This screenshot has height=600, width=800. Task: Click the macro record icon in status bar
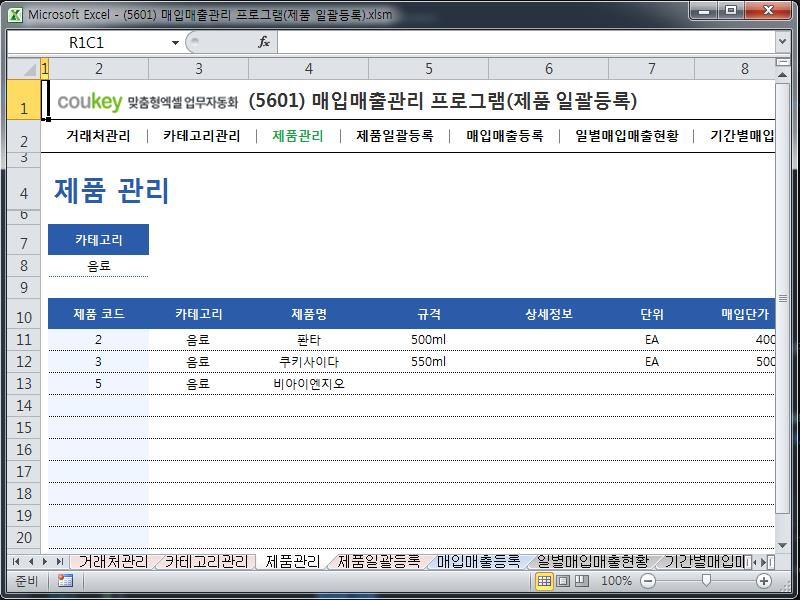[x=65, y=581]
